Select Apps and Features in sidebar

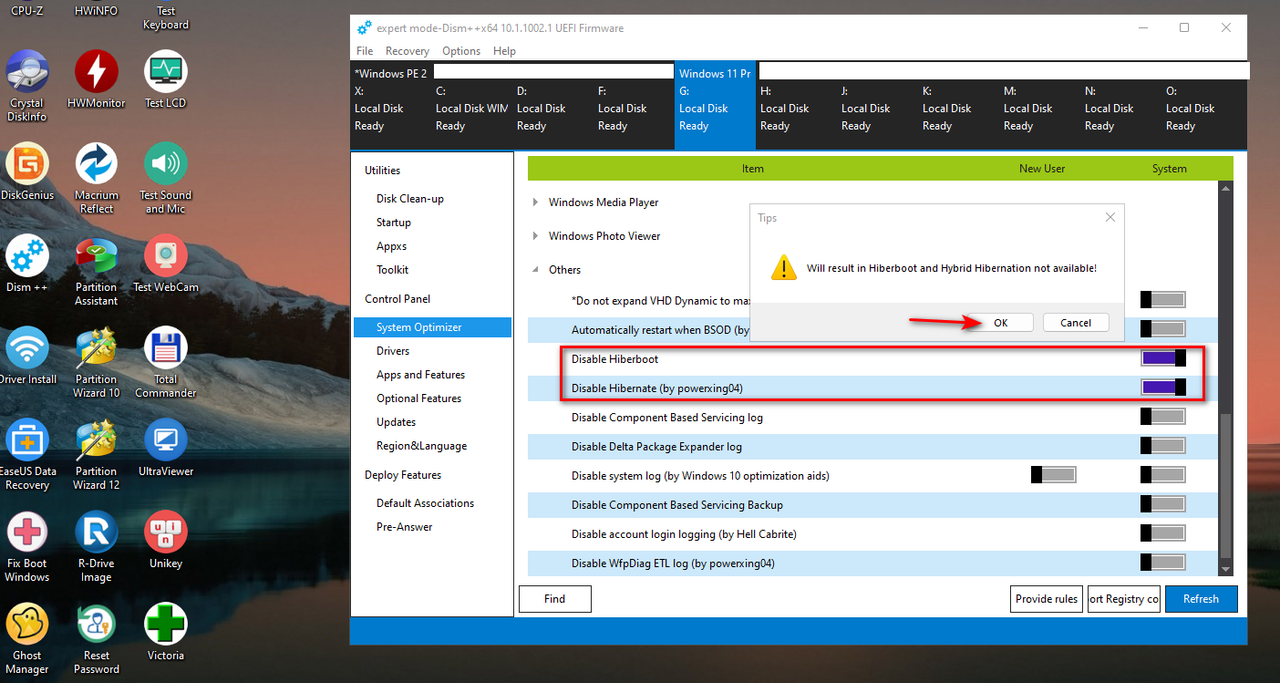(x=421, y=375)
